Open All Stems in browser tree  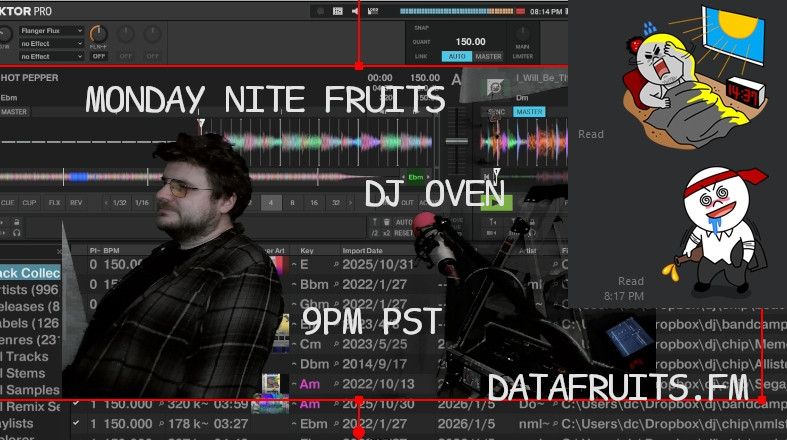(x=24, y=373)
